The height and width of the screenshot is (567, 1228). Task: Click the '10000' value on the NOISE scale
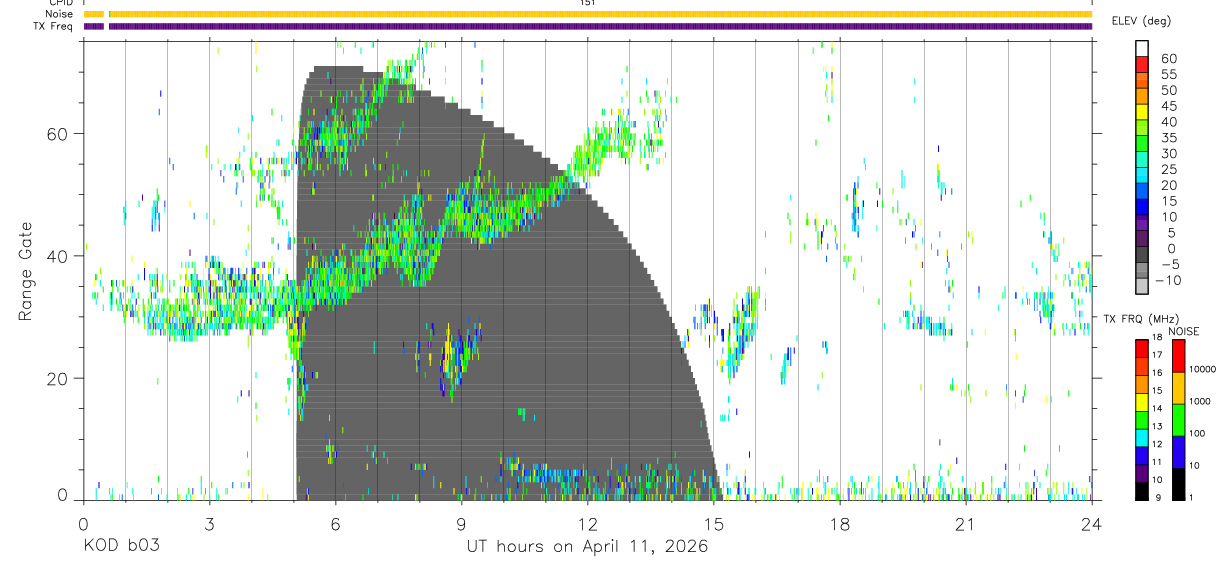(x=1202, y=369)
